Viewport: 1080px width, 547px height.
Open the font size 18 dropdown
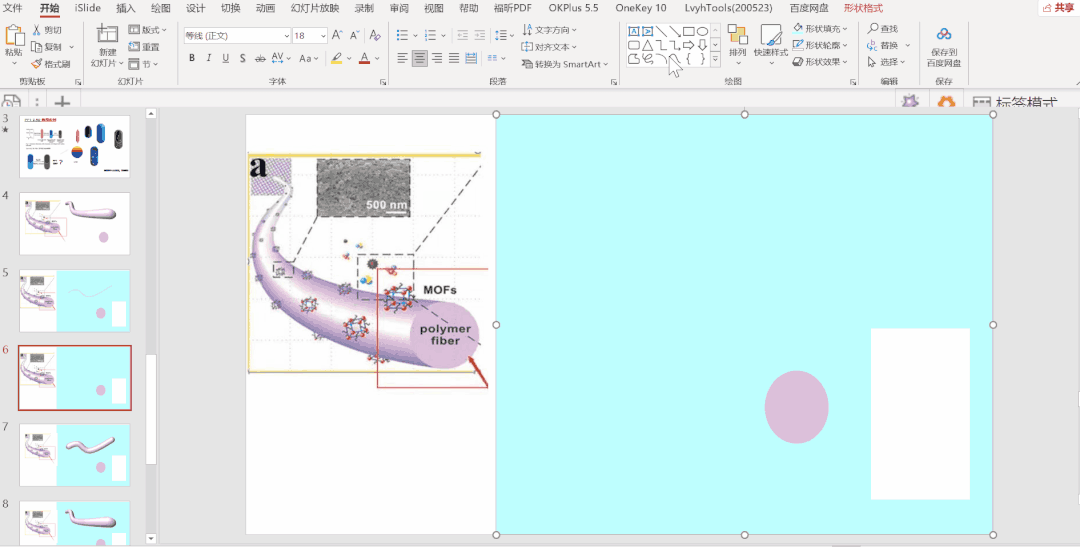[x=322, y=36]
